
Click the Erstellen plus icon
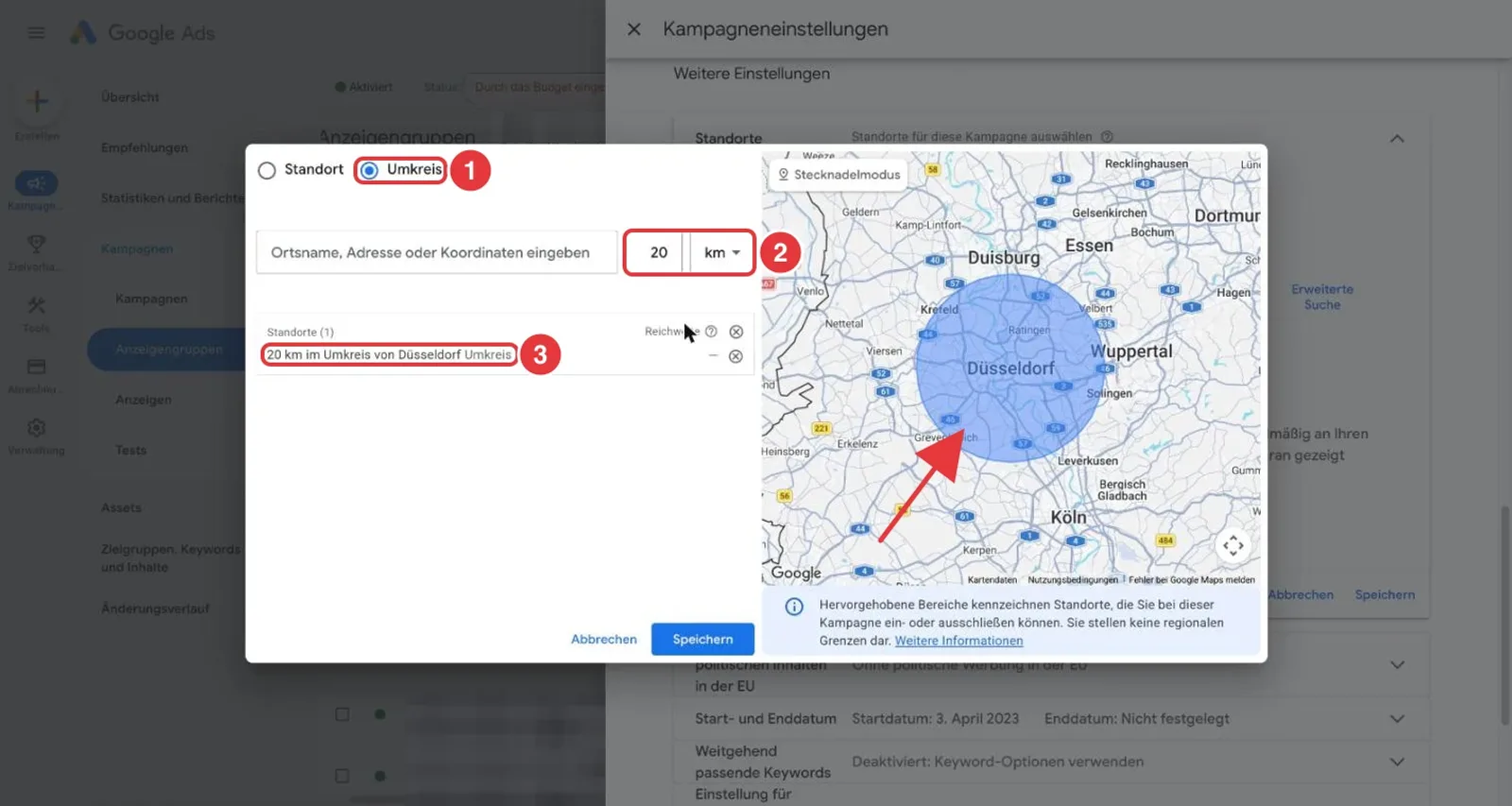(x=37, y=101)
